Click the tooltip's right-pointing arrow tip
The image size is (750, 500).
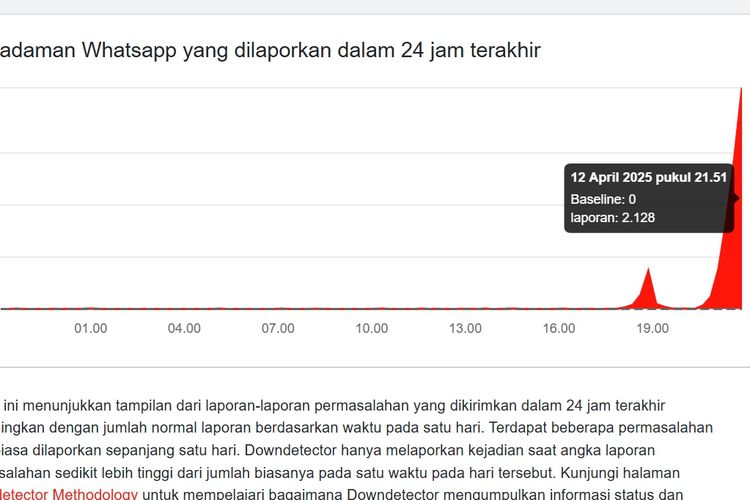(735, 198)
